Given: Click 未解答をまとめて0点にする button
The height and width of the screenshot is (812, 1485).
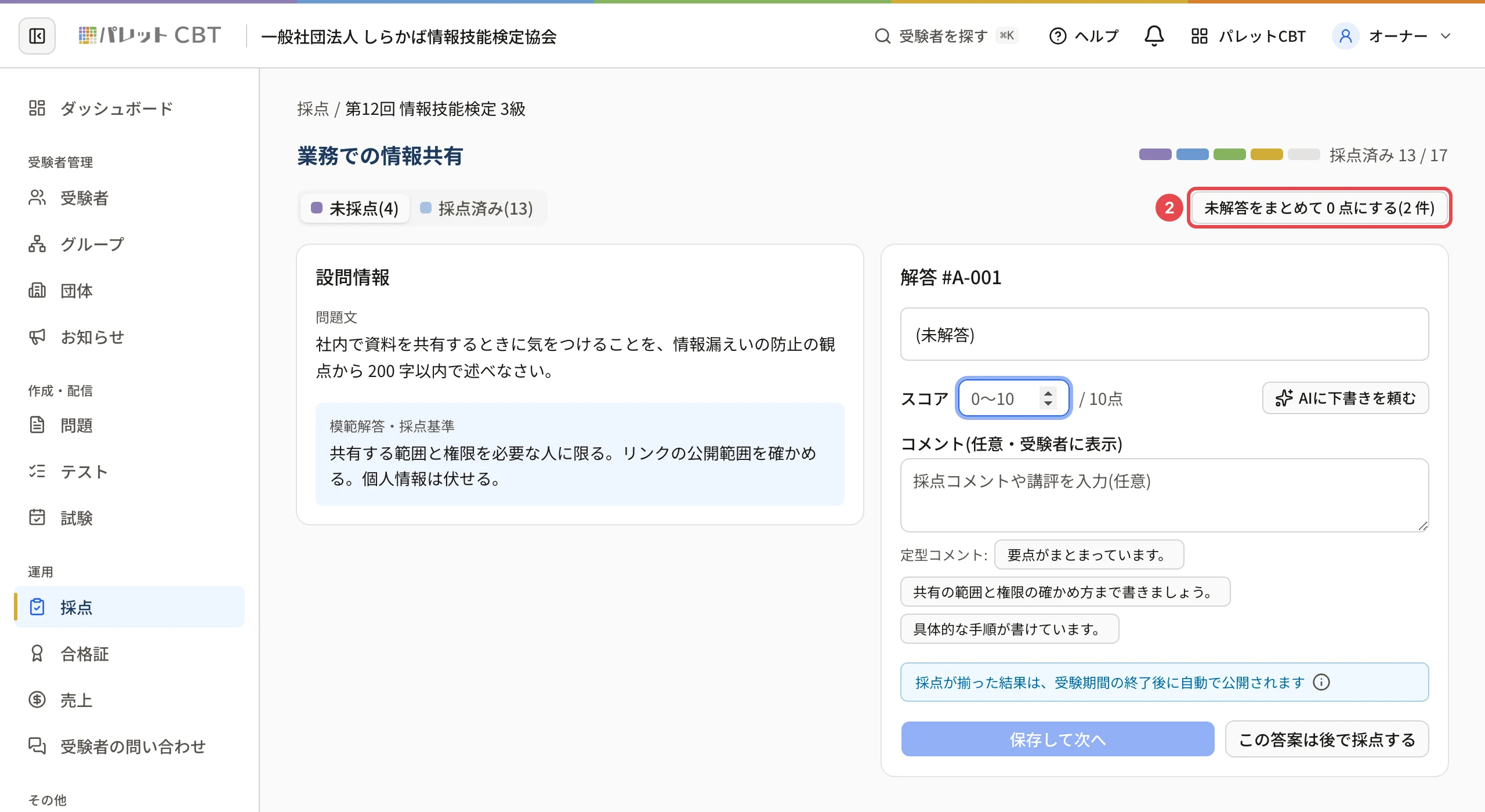Looking at the screenshot, I should pos(1319,208).
